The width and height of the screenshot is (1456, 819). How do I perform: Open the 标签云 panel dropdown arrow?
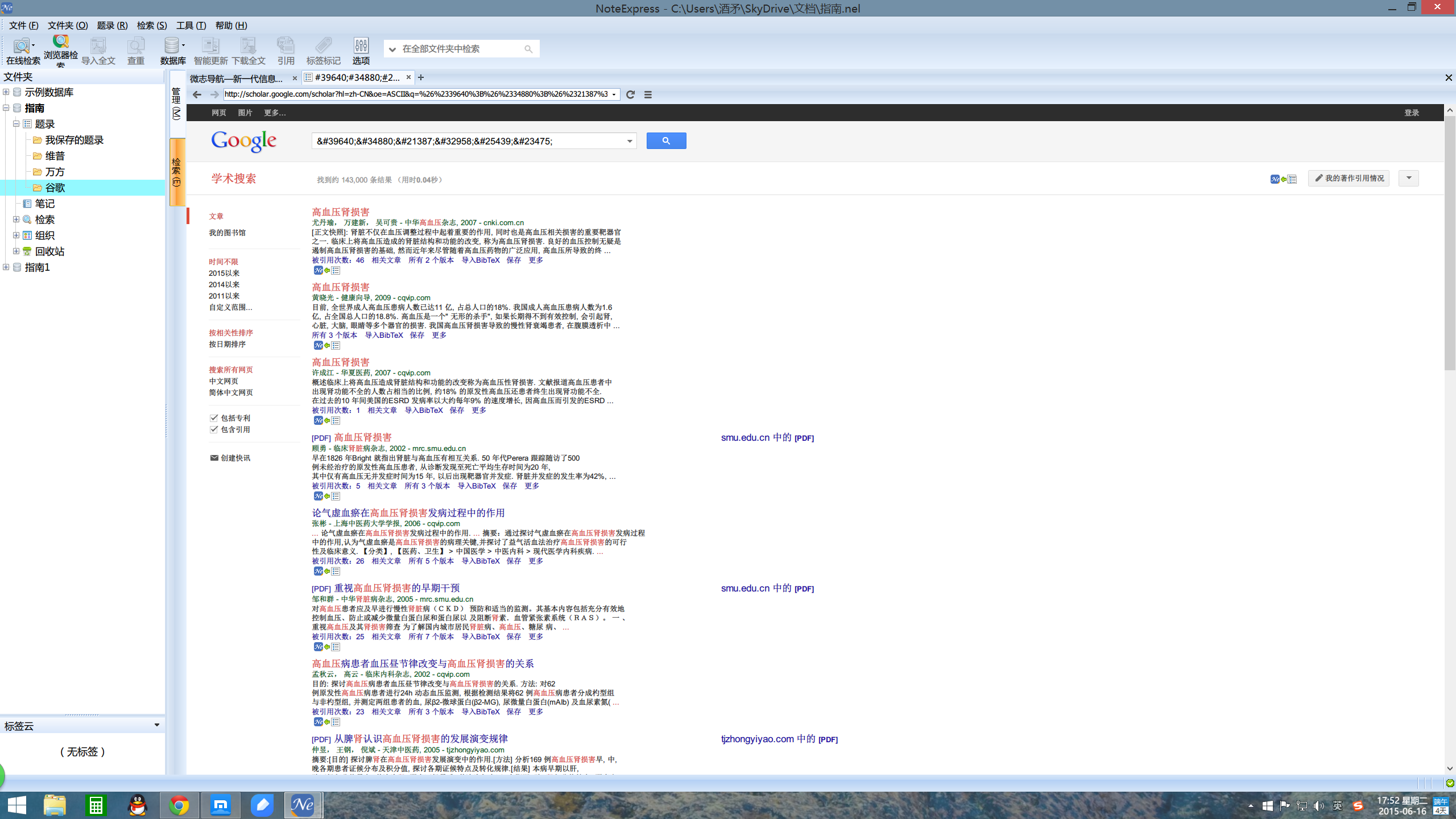click(157, 725)
